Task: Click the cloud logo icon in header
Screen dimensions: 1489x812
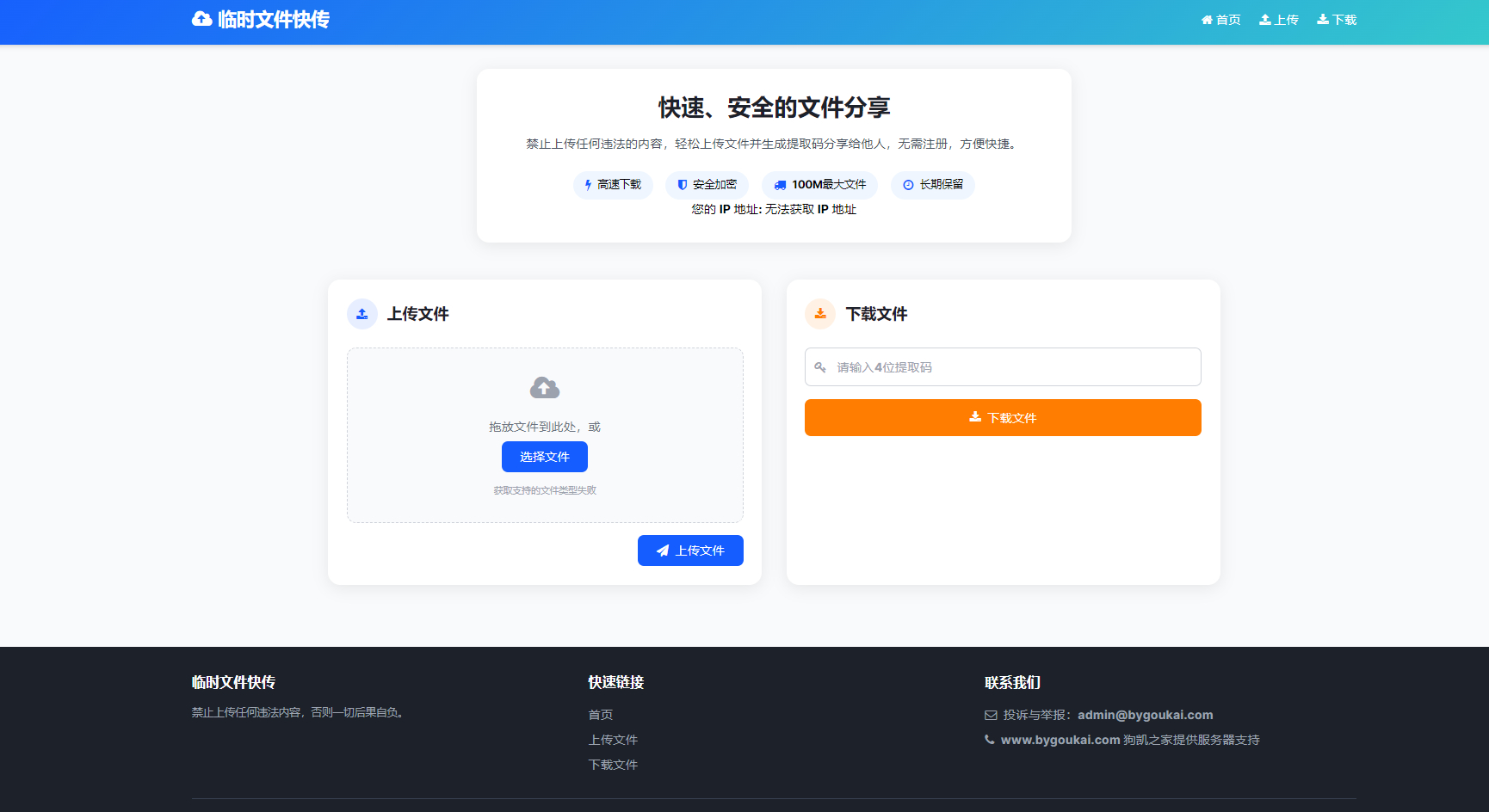Action: (x=201, y=19)
